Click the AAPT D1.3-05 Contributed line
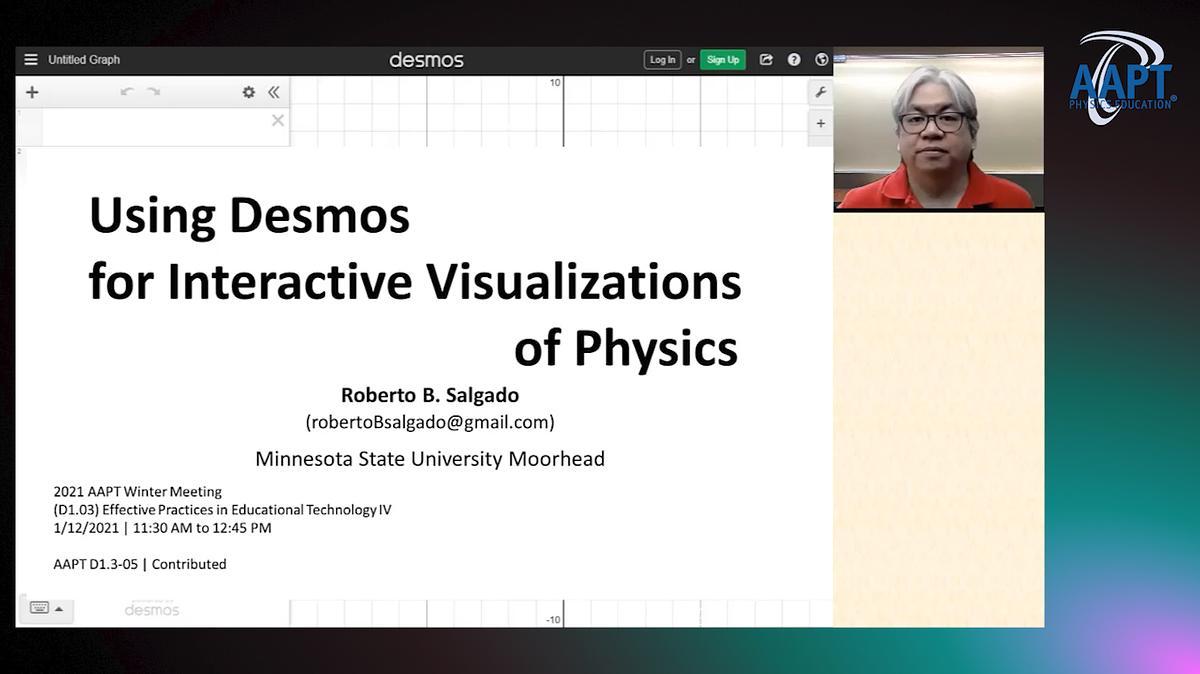 [140, 564]
